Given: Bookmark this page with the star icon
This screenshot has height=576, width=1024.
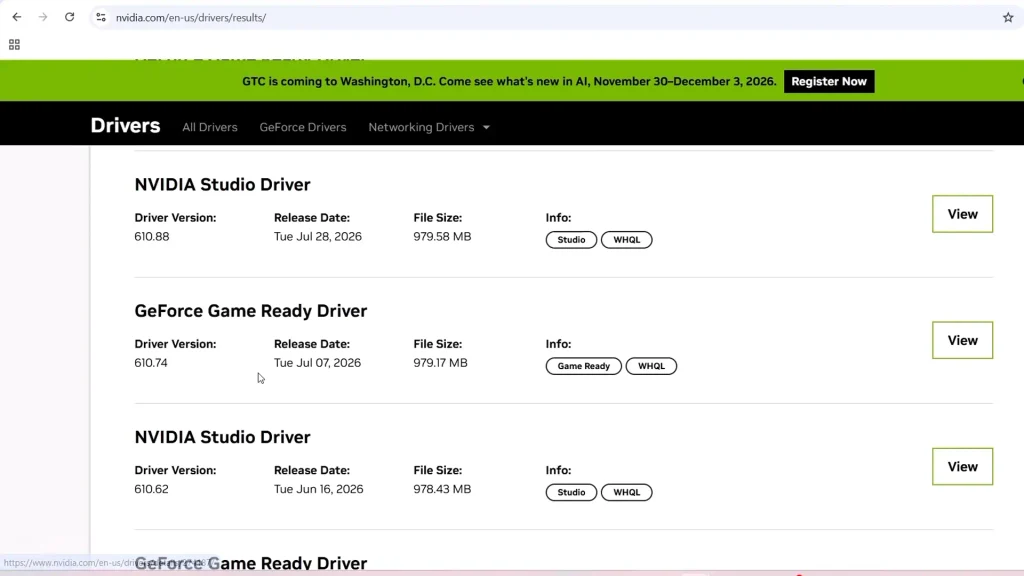Looking at the screenshot, I should coord(1008,18).
